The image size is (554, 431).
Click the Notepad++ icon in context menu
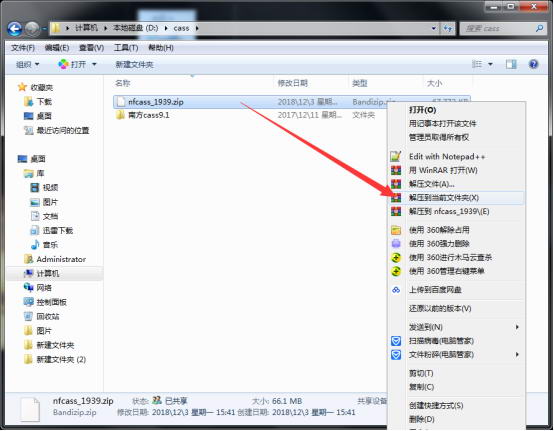396,156
